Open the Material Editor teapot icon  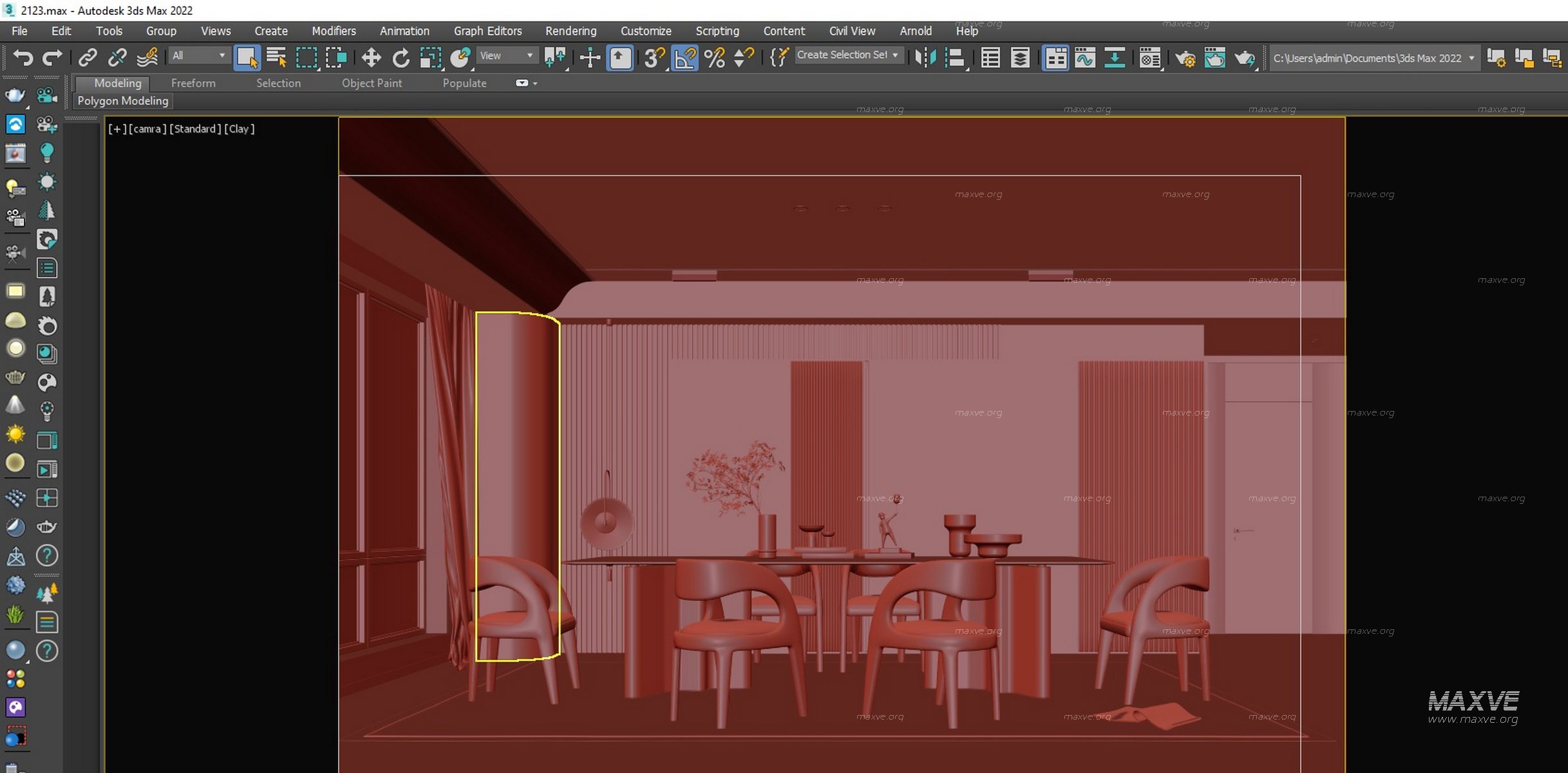pyautogui.click(x=1150, y=58)
